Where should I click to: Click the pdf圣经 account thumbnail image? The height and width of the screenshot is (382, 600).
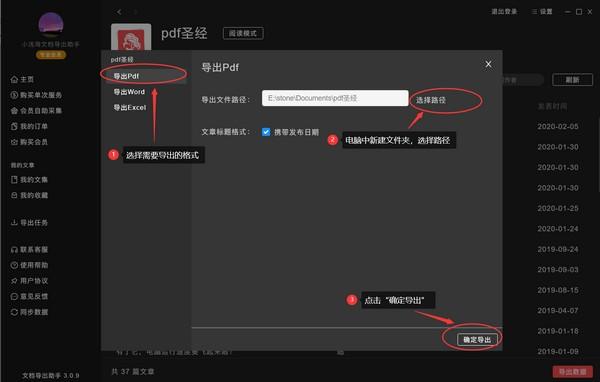(x=131, y=38)
